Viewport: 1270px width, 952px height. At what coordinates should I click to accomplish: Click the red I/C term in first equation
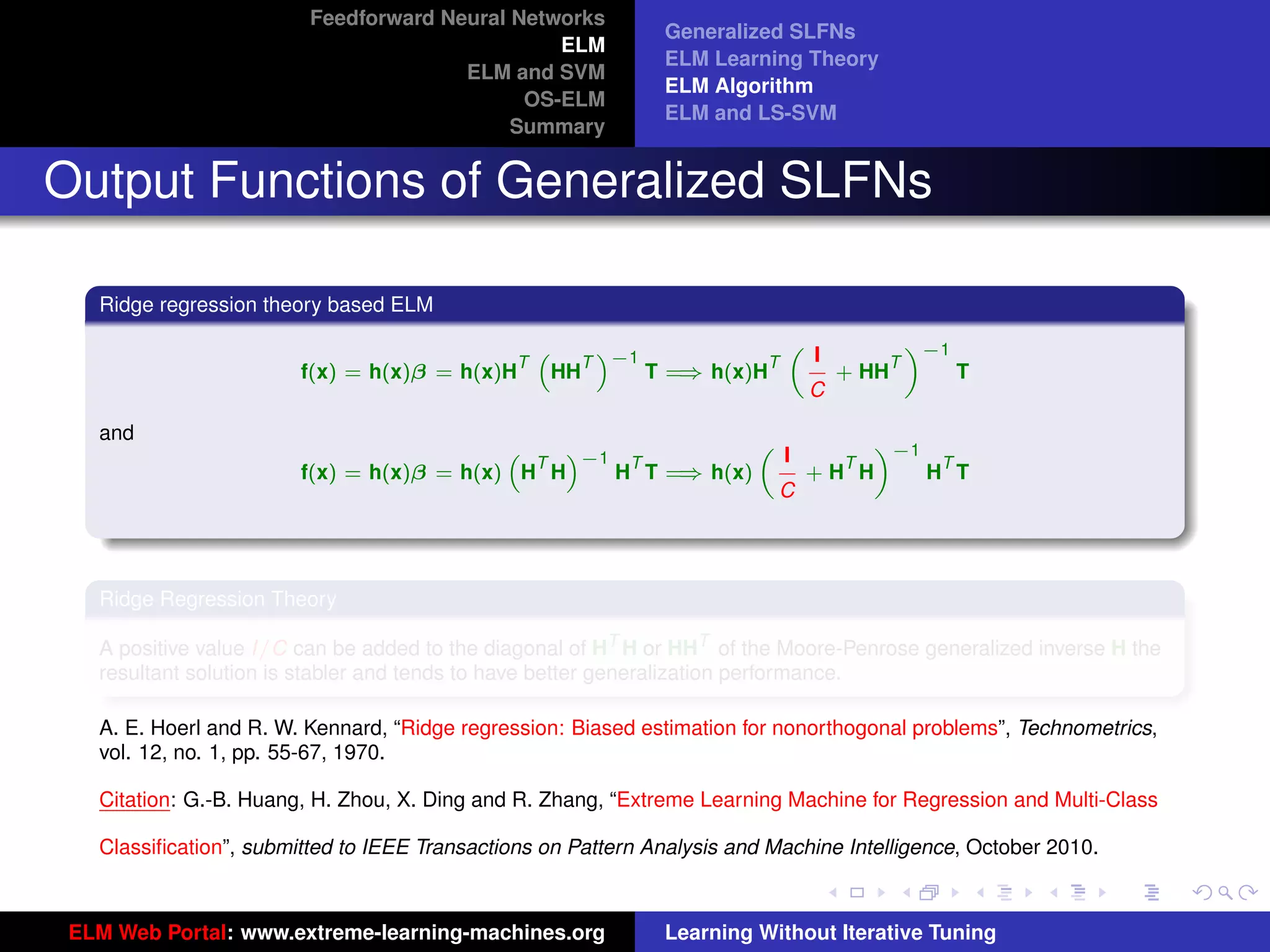[817, 372]
